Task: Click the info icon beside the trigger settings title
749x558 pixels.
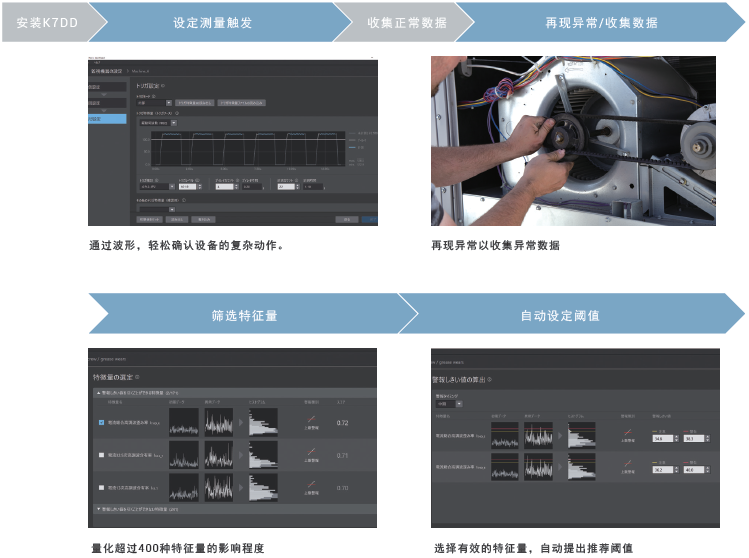Action: coord(164,86)
